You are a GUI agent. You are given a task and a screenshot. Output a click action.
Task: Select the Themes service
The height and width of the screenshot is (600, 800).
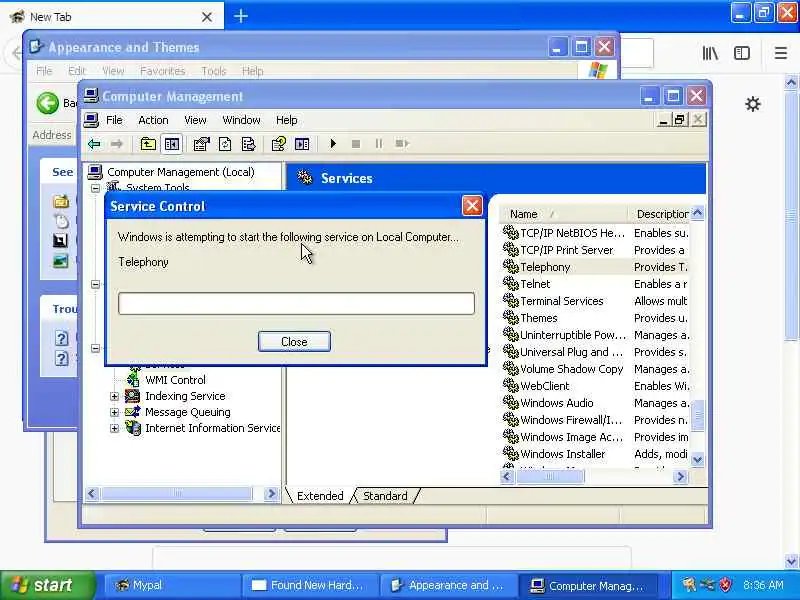tap(539, 318)
